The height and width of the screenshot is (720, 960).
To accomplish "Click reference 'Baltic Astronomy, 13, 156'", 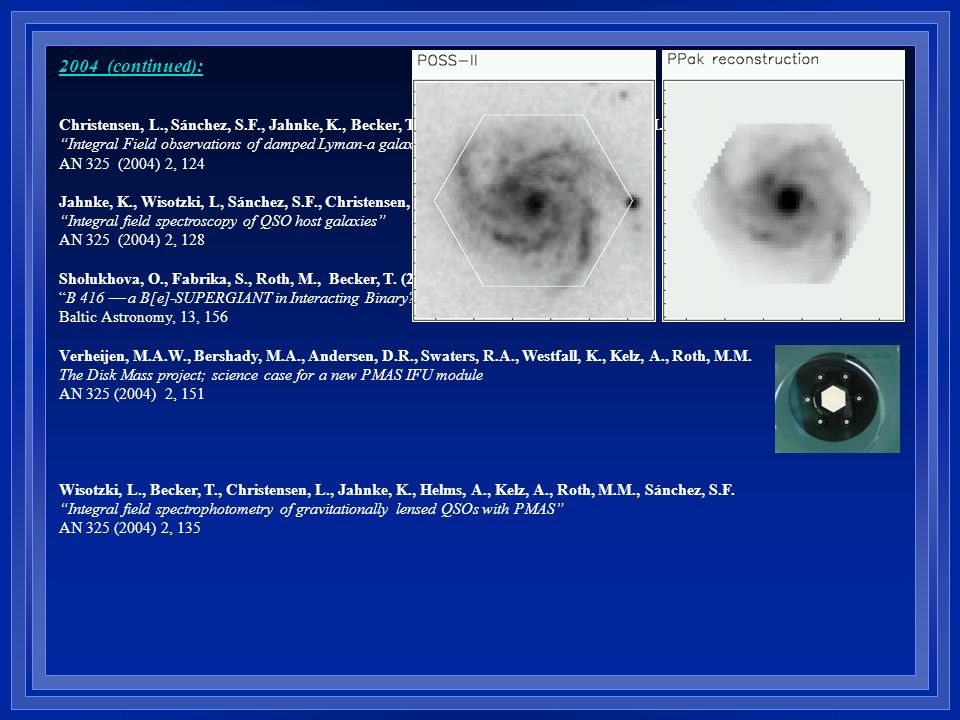I will 143,317.
